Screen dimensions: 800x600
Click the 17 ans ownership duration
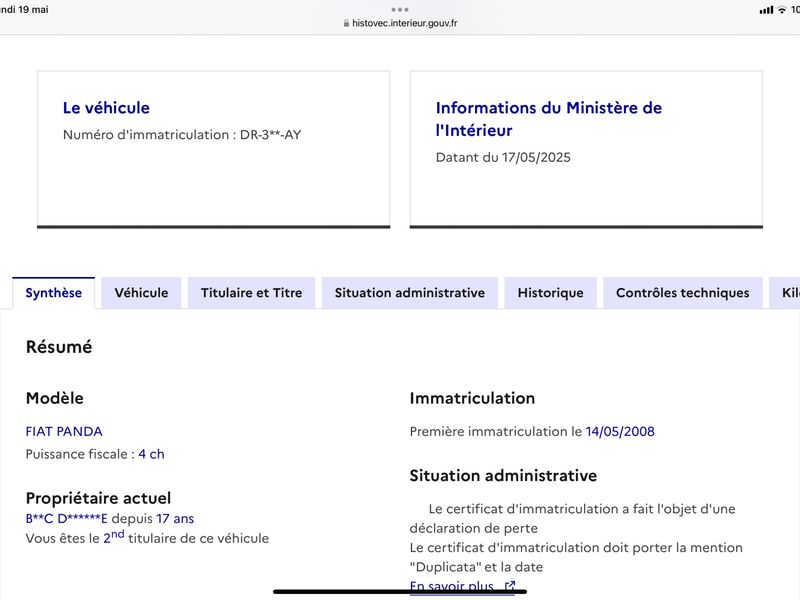[175, 518]
